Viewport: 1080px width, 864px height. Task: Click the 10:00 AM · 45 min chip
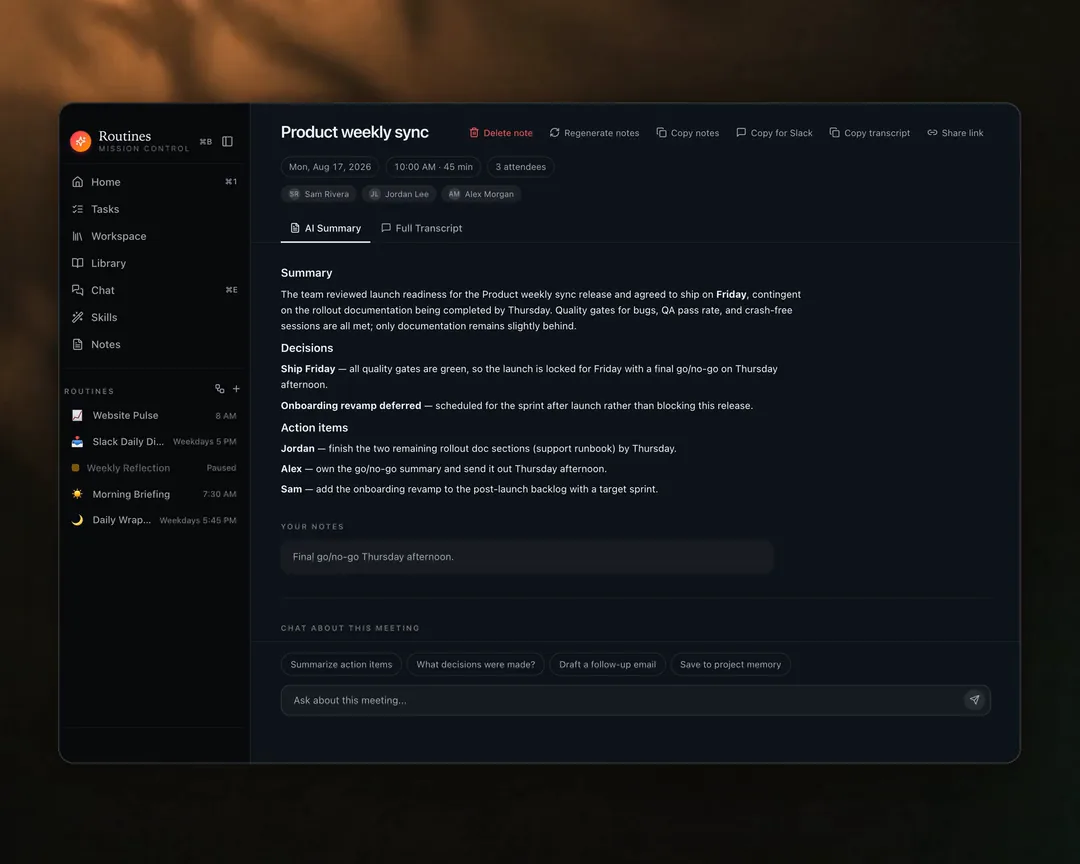[433, 167]
